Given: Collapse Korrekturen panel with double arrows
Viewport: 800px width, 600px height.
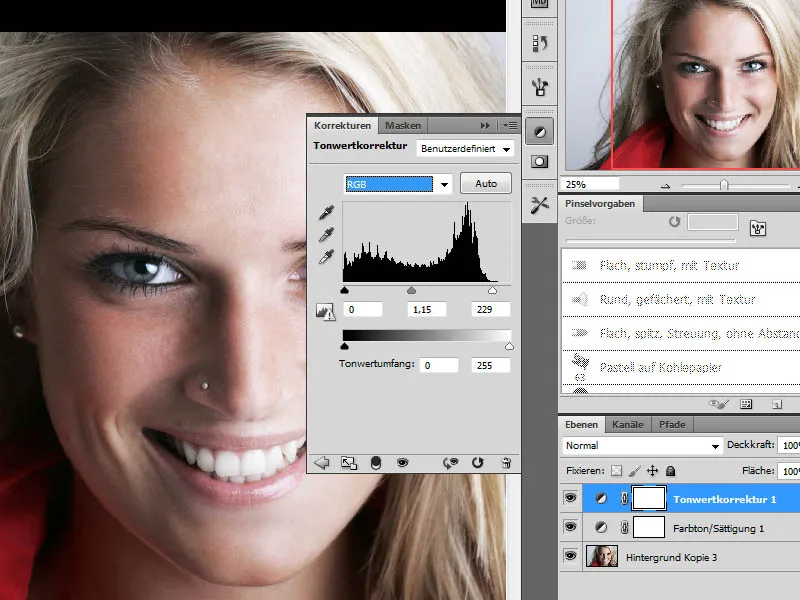Looking at the screenshot, I should pos(485,126).
